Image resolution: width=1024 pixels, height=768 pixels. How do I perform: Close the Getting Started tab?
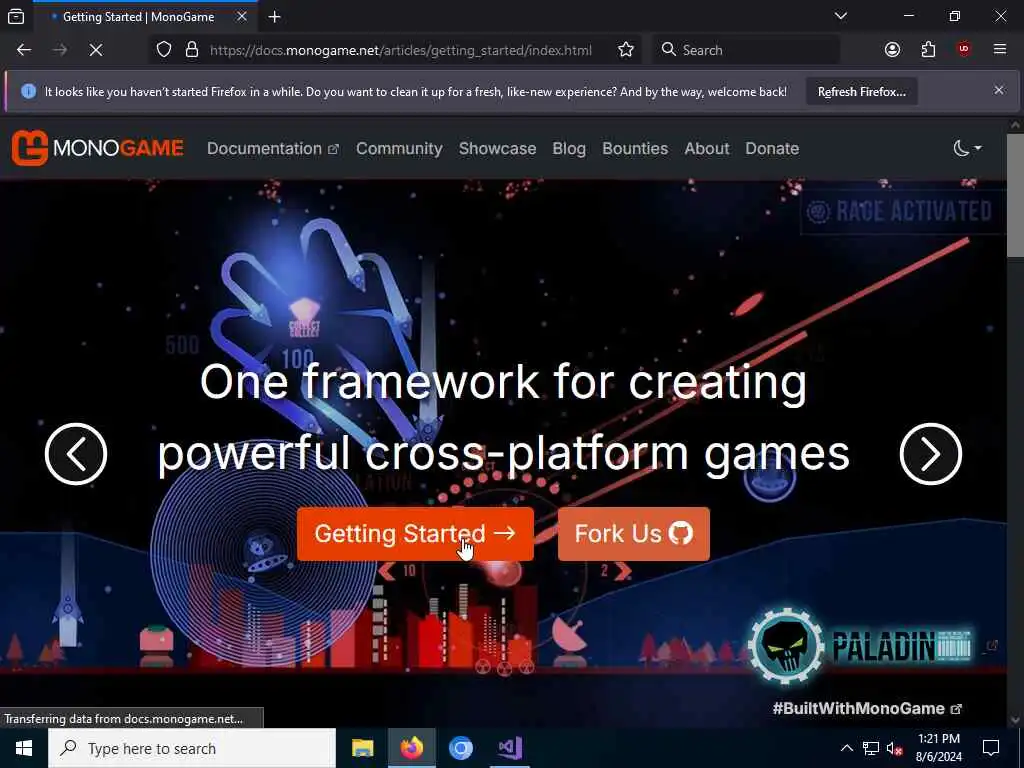click(242, 16)
